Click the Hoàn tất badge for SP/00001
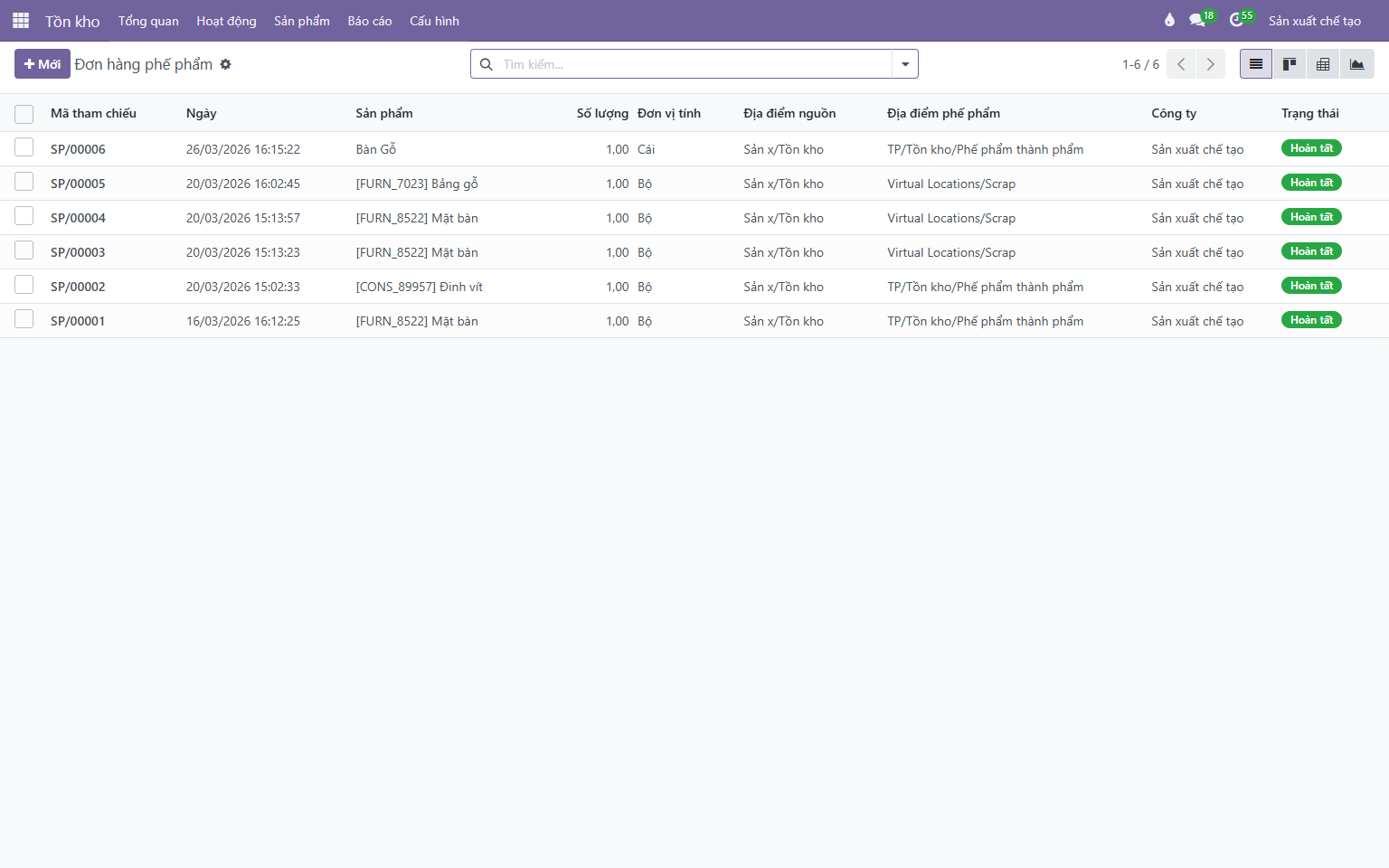The image size is (1389, 868). coord(1311,320)
